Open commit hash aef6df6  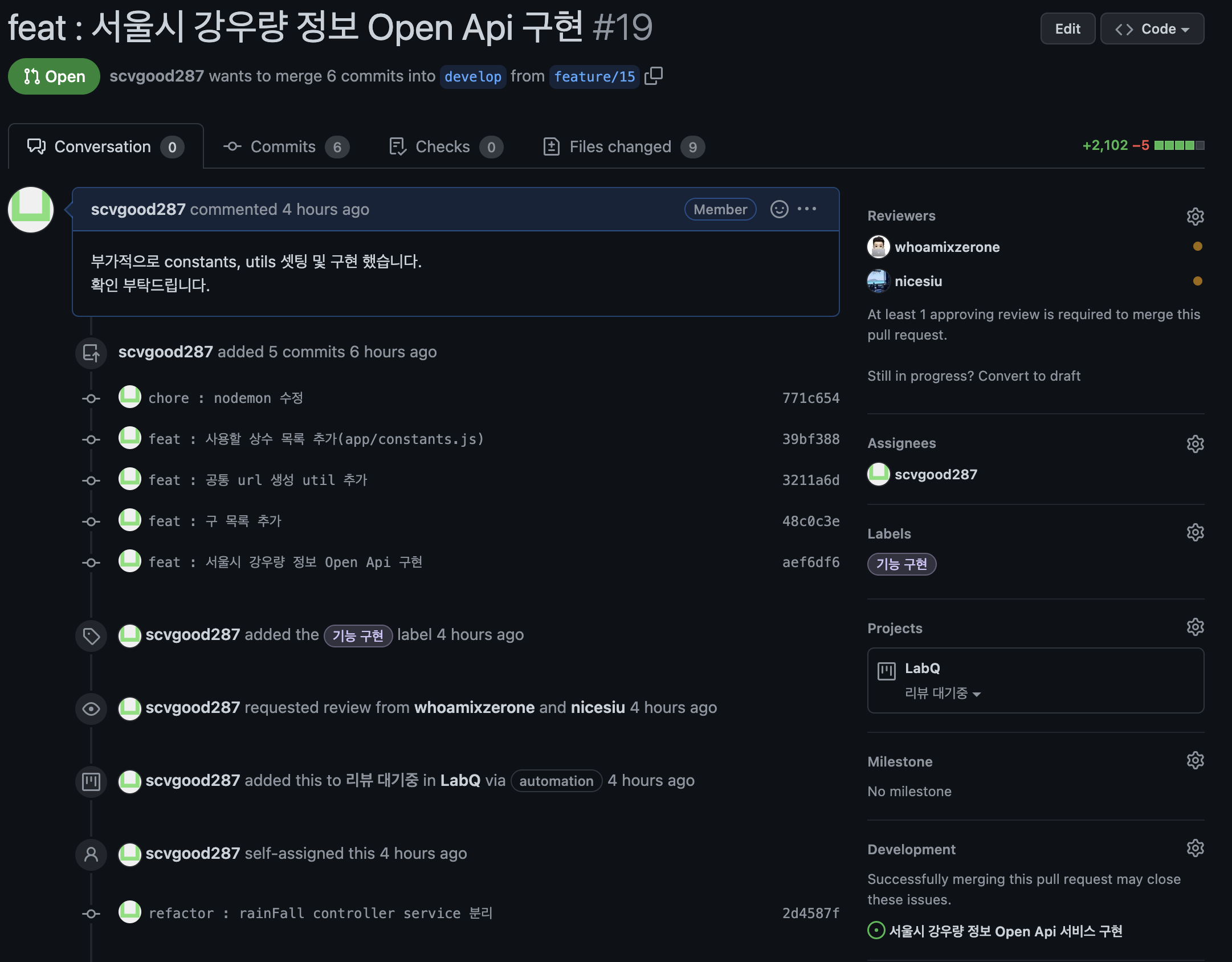point(810,562)
